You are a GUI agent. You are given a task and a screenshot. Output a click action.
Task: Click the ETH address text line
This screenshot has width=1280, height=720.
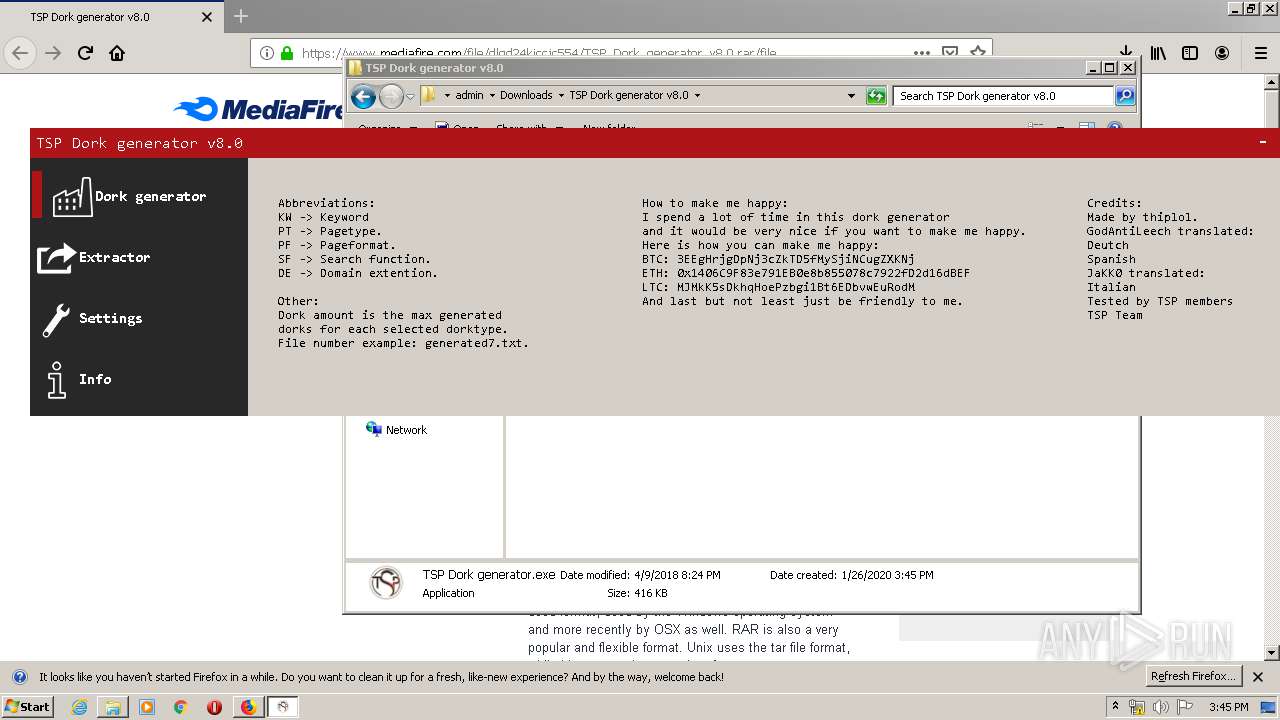[x=806, y=273]
